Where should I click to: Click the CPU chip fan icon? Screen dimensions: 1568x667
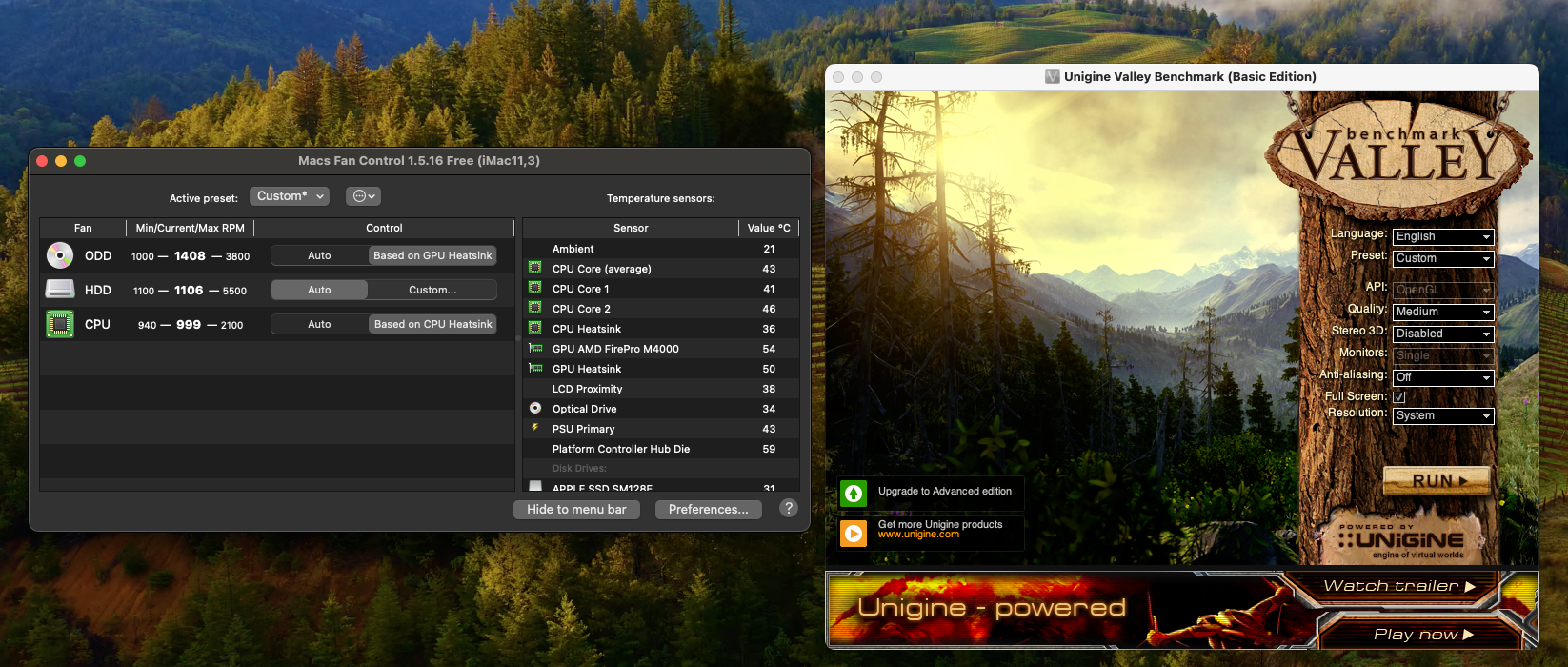tap(60, 324)
